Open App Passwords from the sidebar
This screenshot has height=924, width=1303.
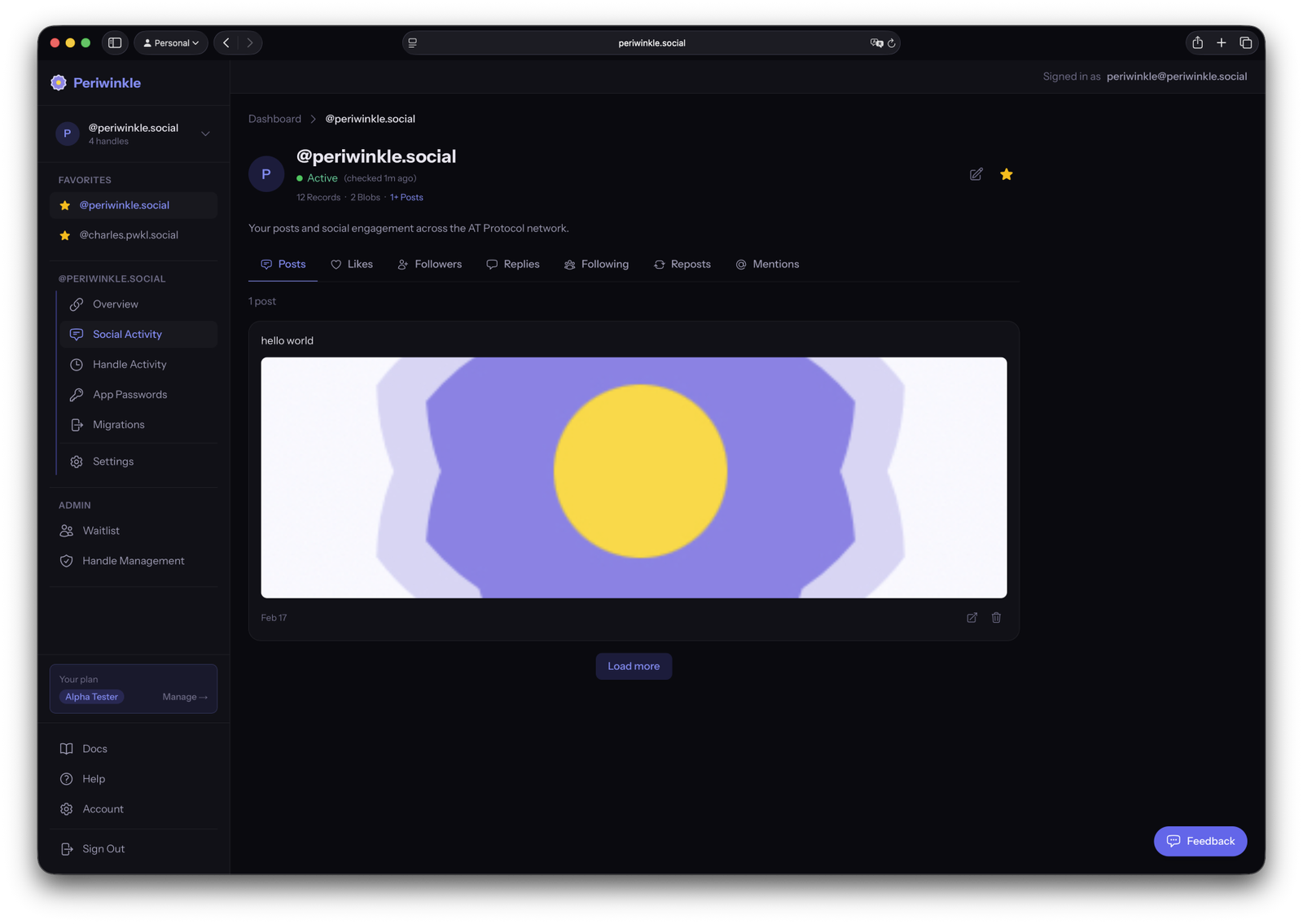(x=129, y=394)
